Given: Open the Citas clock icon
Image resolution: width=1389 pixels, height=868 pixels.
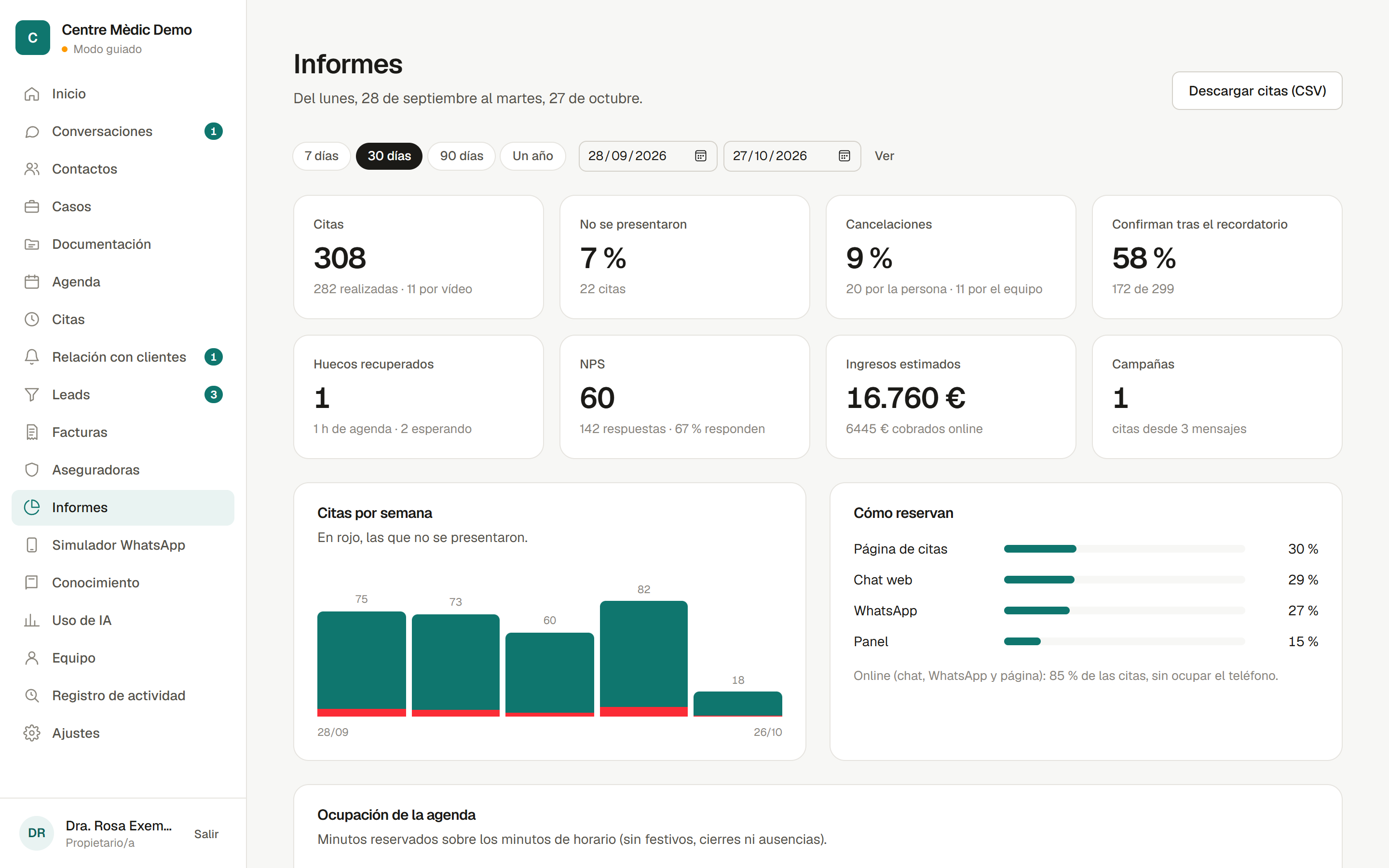Looking at the screenshot, I should tap(32, 319).
